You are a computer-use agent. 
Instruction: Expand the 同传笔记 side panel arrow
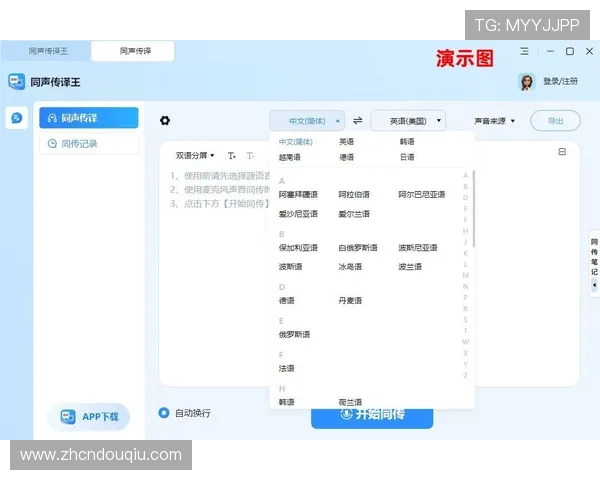click(594, 285)
